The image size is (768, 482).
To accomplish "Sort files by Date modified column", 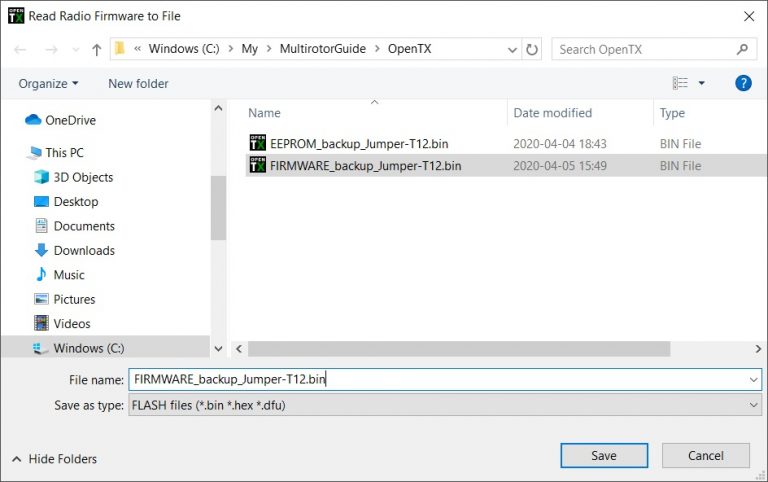I will (552, 113).
